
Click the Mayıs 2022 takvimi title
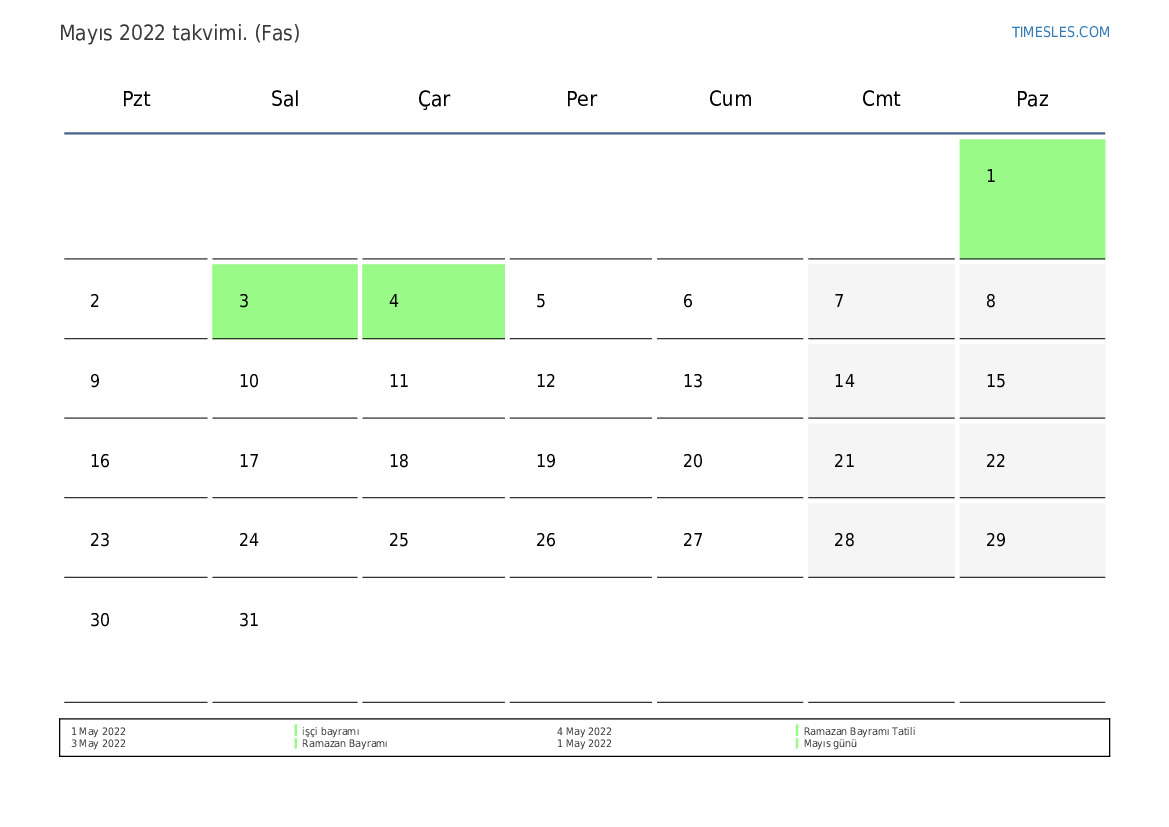click(x=179, y=33)
